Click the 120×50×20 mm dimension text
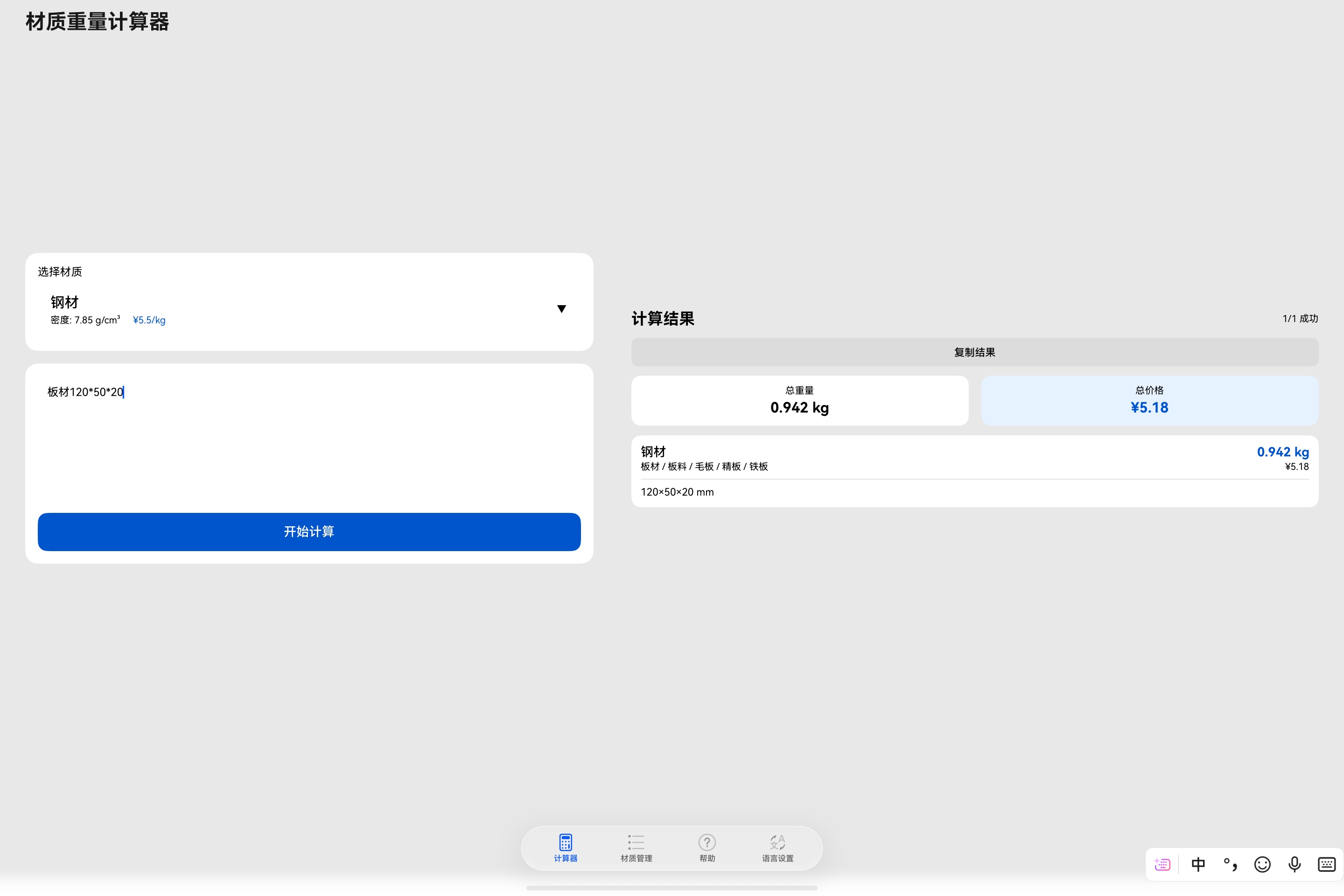The width and height of the screenshot is (1344, 896). pos(677,492)
